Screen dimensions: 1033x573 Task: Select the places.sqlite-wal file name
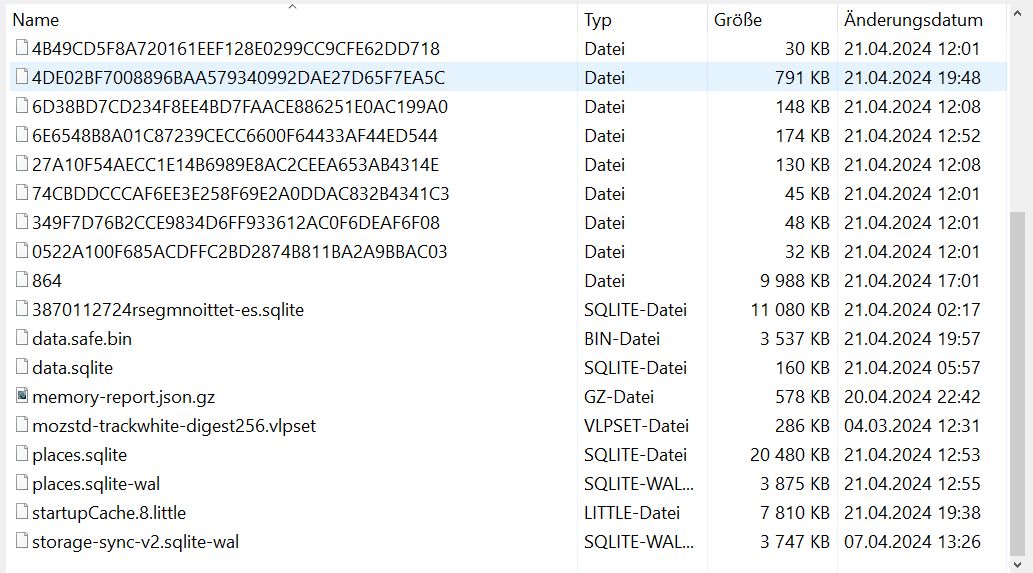coord(96,483)
